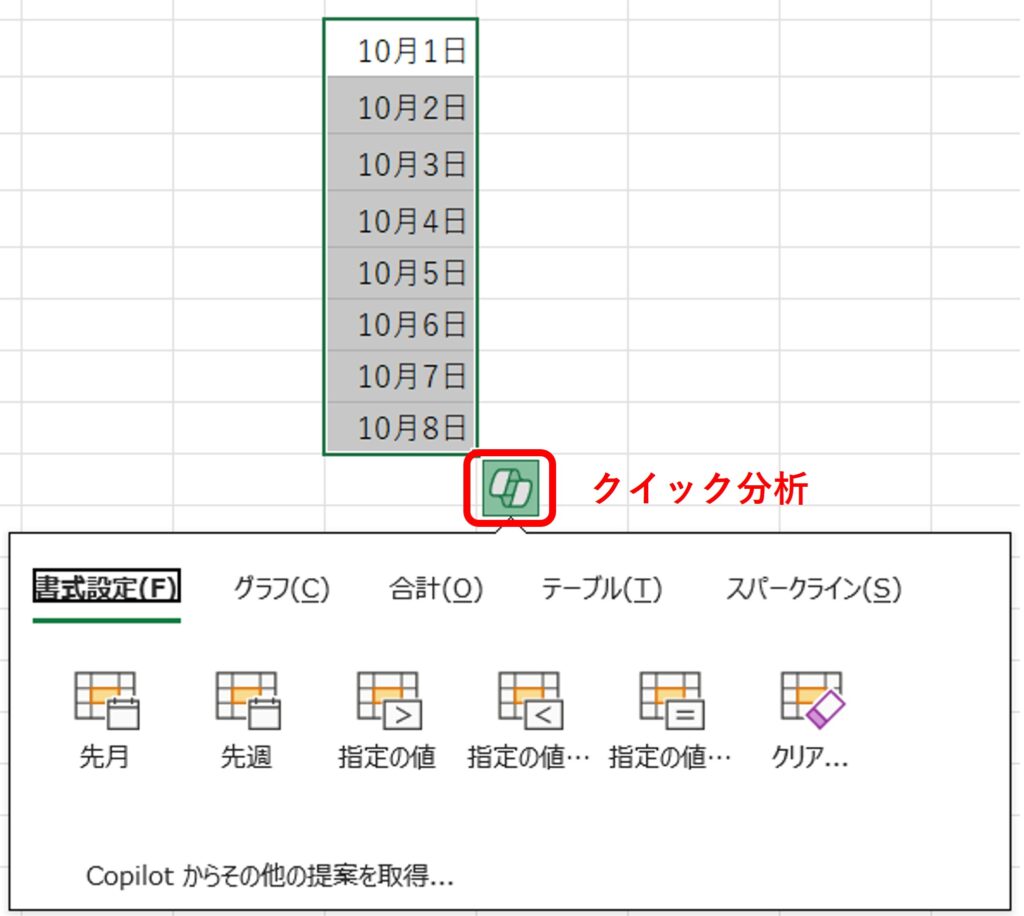Pick the cell showing 10月7日

pos(401,376)
